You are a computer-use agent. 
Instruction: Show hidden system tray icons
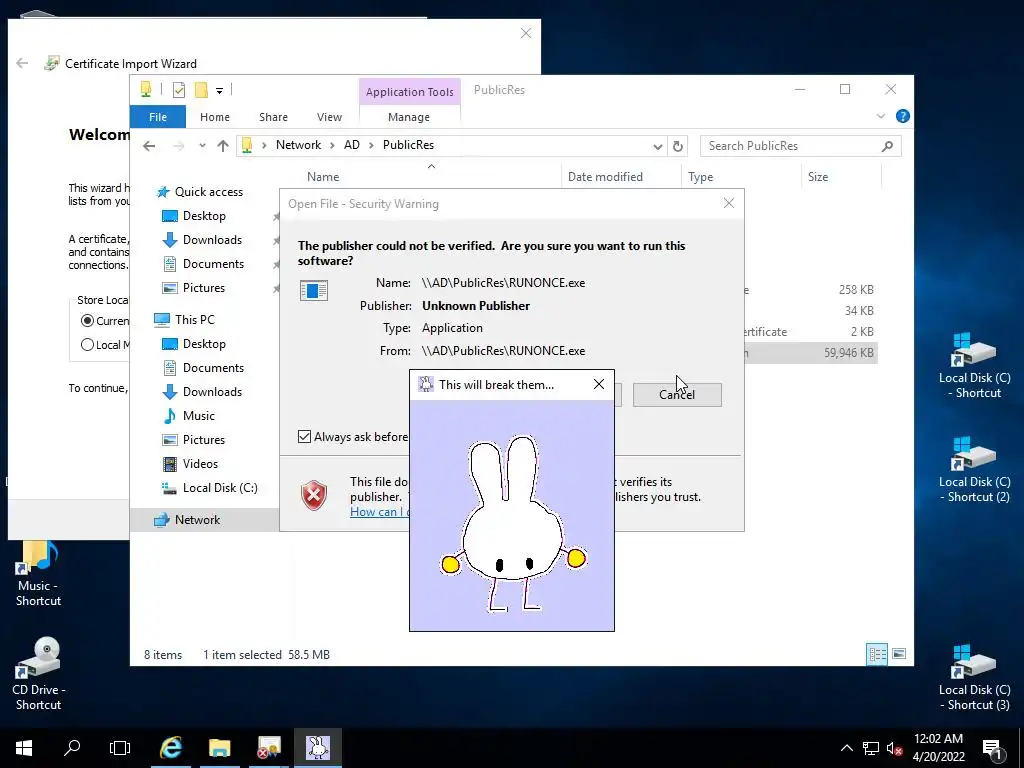pos(846,748)
